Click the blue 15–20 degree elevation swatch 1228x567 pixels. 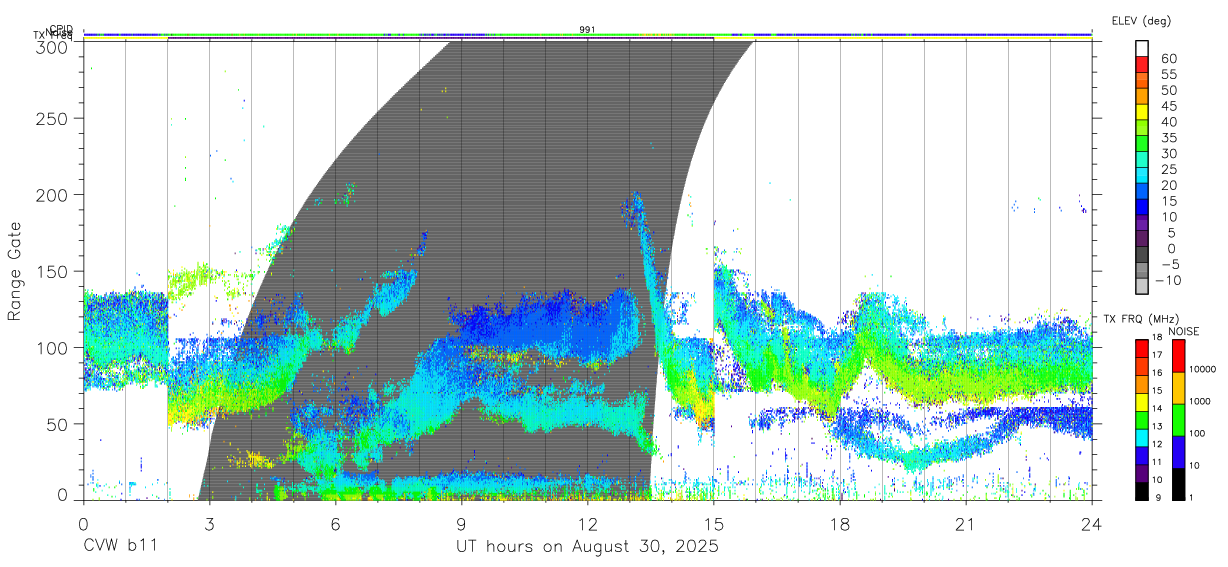(1142, 193)
